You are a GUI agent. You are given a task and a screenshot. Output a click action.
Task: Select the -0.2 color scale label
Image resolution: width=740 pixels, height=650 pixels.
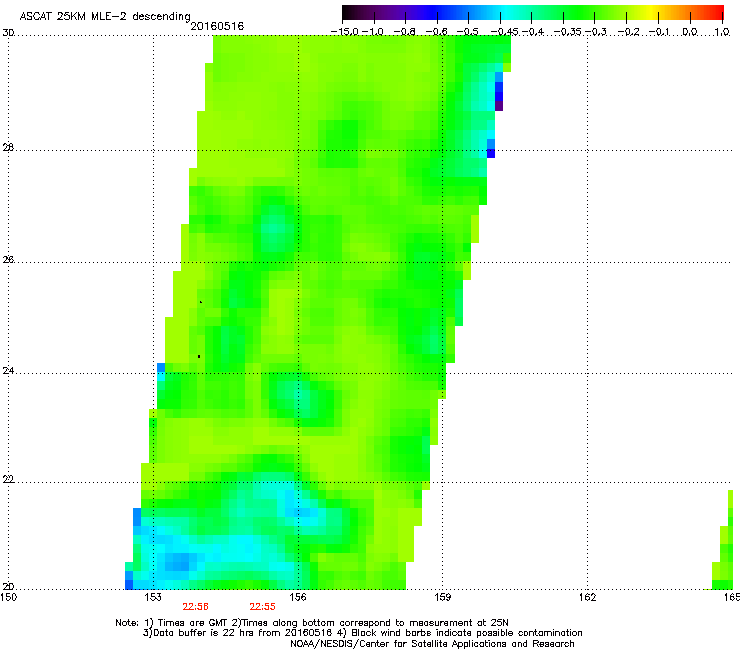(628, 32)
